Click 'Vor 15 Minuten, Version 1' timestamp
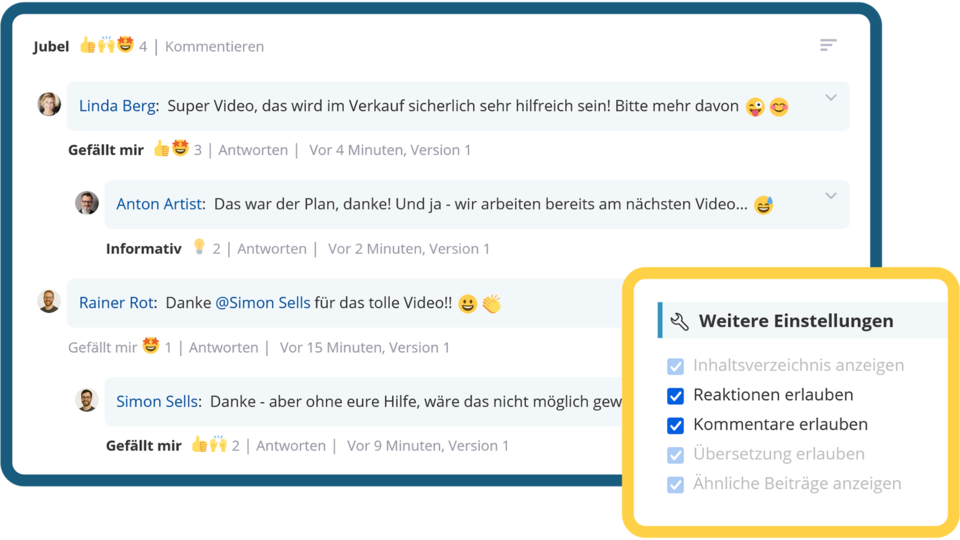Viewport: 960px width, 540px height. [365, 347]
